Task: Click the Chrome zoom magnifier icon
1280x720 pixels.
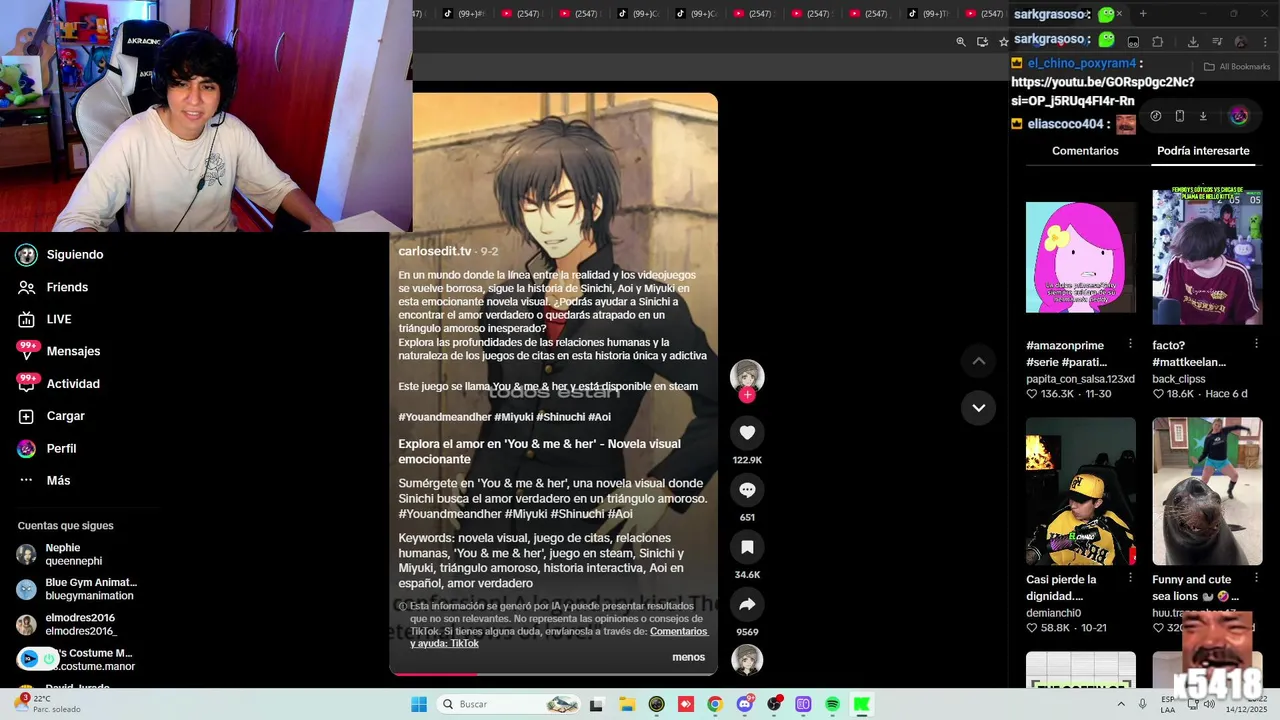Action: (961, 42)
